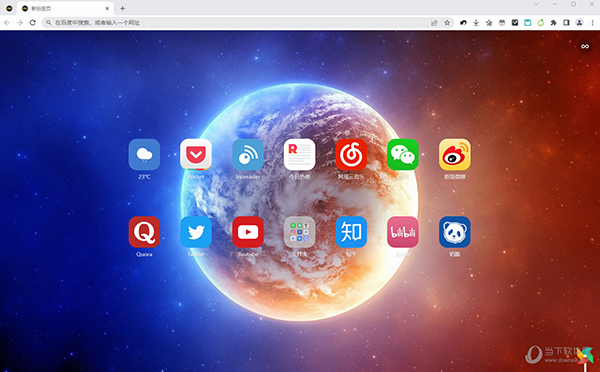Open the browser three-dot menu
Viewport: 600px width, 372px height.
pyautogui.click(x=592, y=23)
